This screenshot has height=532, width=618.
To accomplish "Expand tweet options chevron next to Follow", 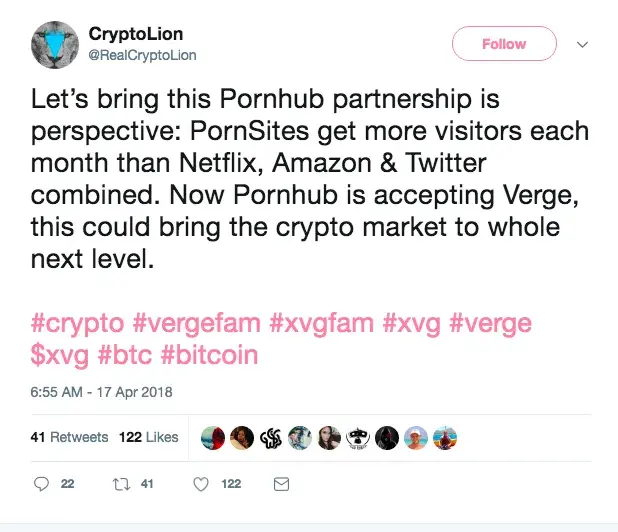I will click(x=583, y=44).
